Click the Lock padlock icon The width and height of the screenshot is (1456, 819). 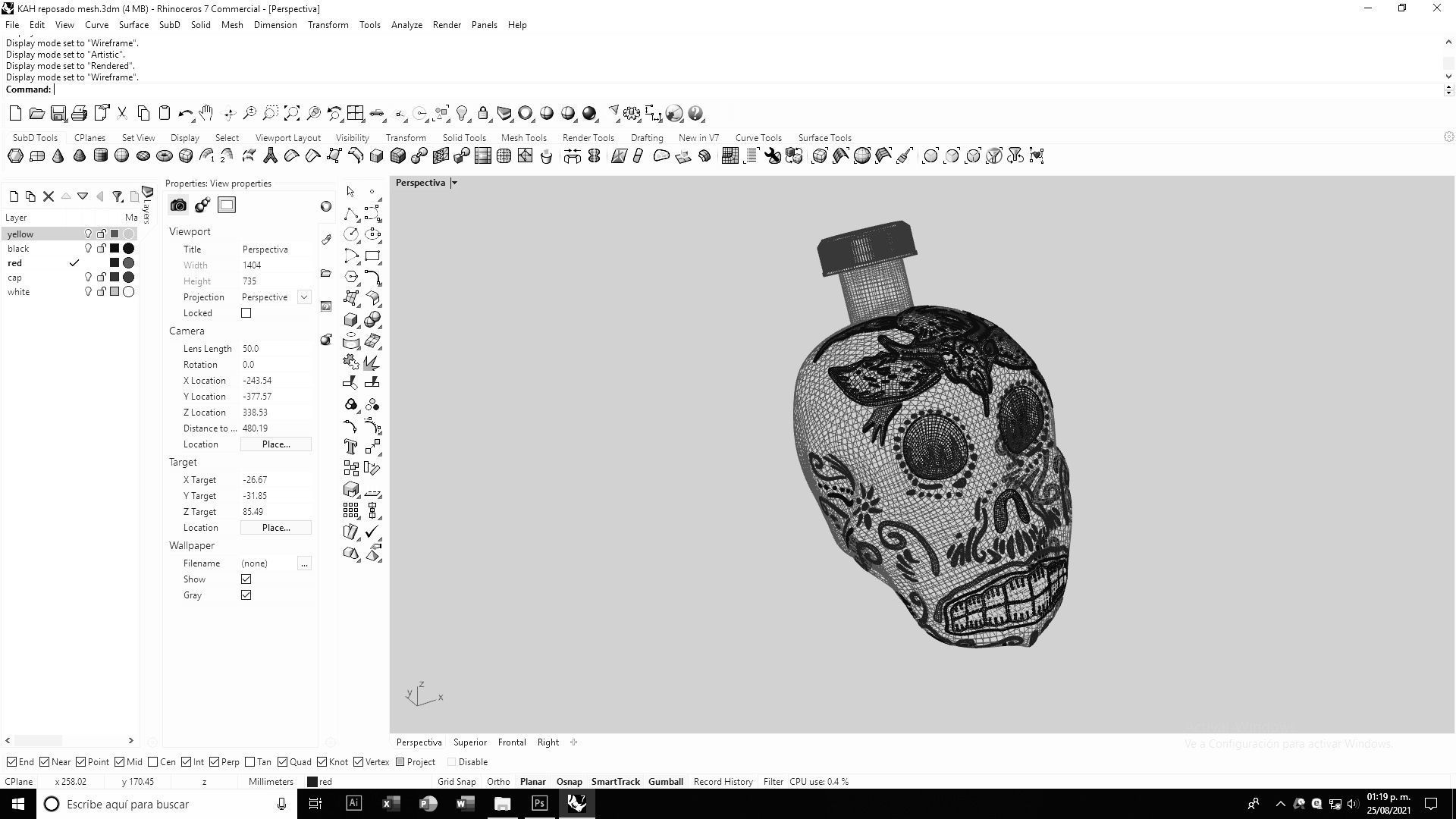pyautogui.click(x=483, y=114)
